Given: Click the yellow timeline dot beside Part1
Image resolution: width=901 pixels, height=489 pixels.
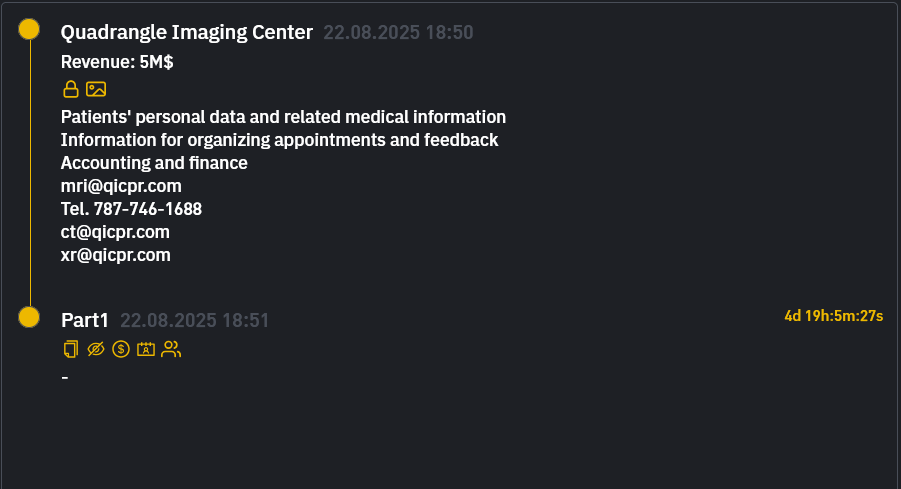Looking at the screenshot, I should tap(30, 317).
